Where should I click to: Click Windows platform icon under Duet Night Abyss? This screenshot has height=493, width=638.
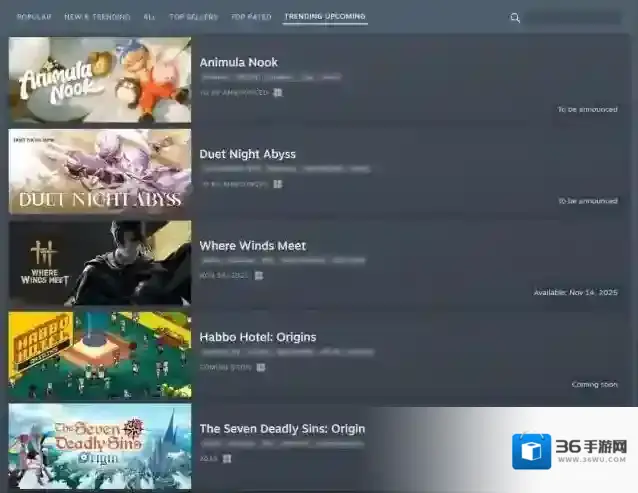277,184
